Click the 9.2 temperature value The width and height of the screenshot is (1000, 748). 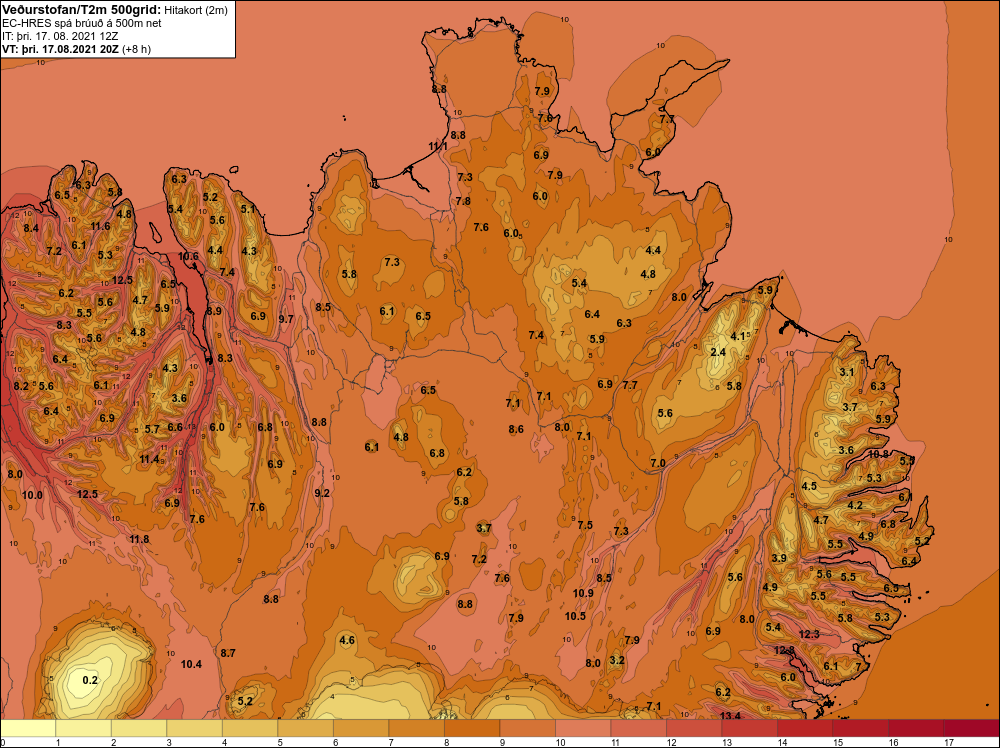(x=322, y=493)
